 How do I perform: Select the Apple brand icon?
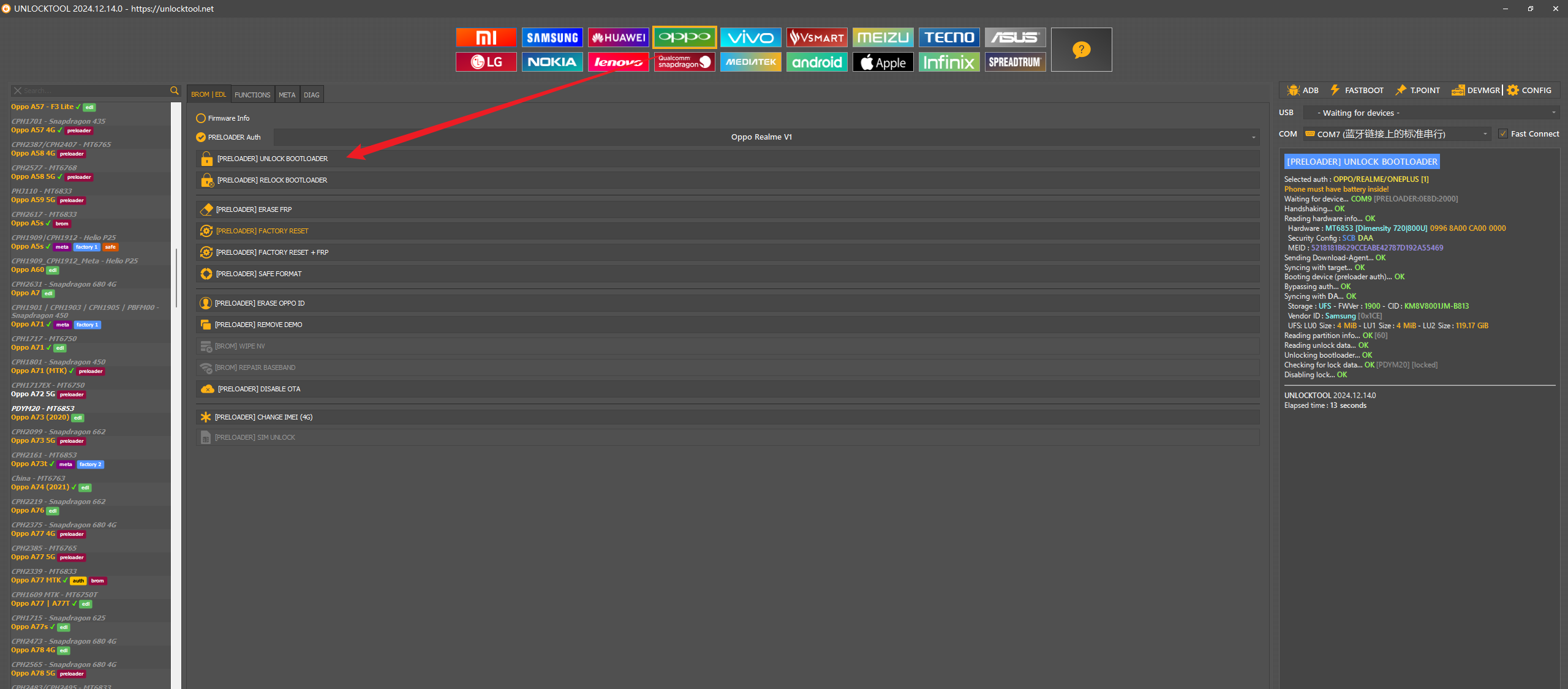(883, 62)
